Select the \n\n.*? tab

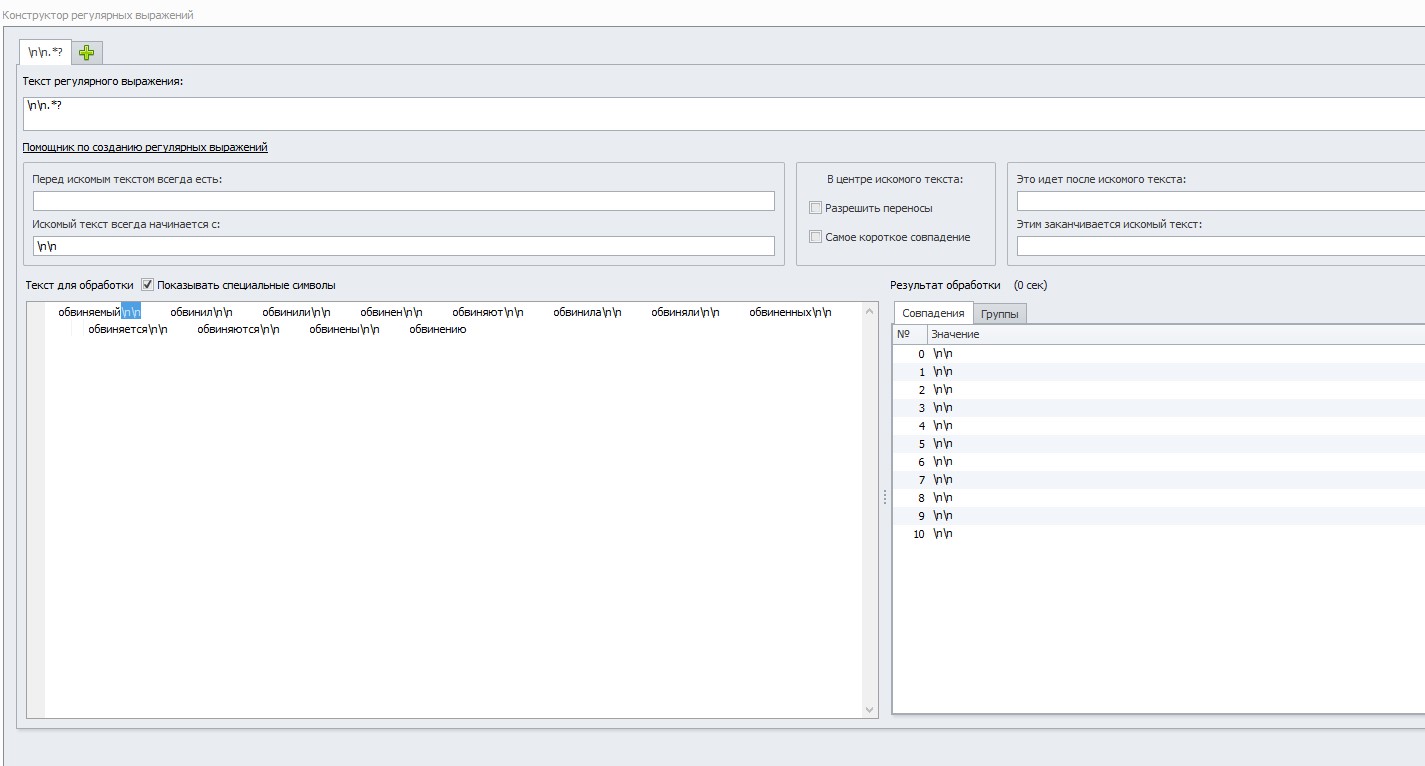(46, 51)
